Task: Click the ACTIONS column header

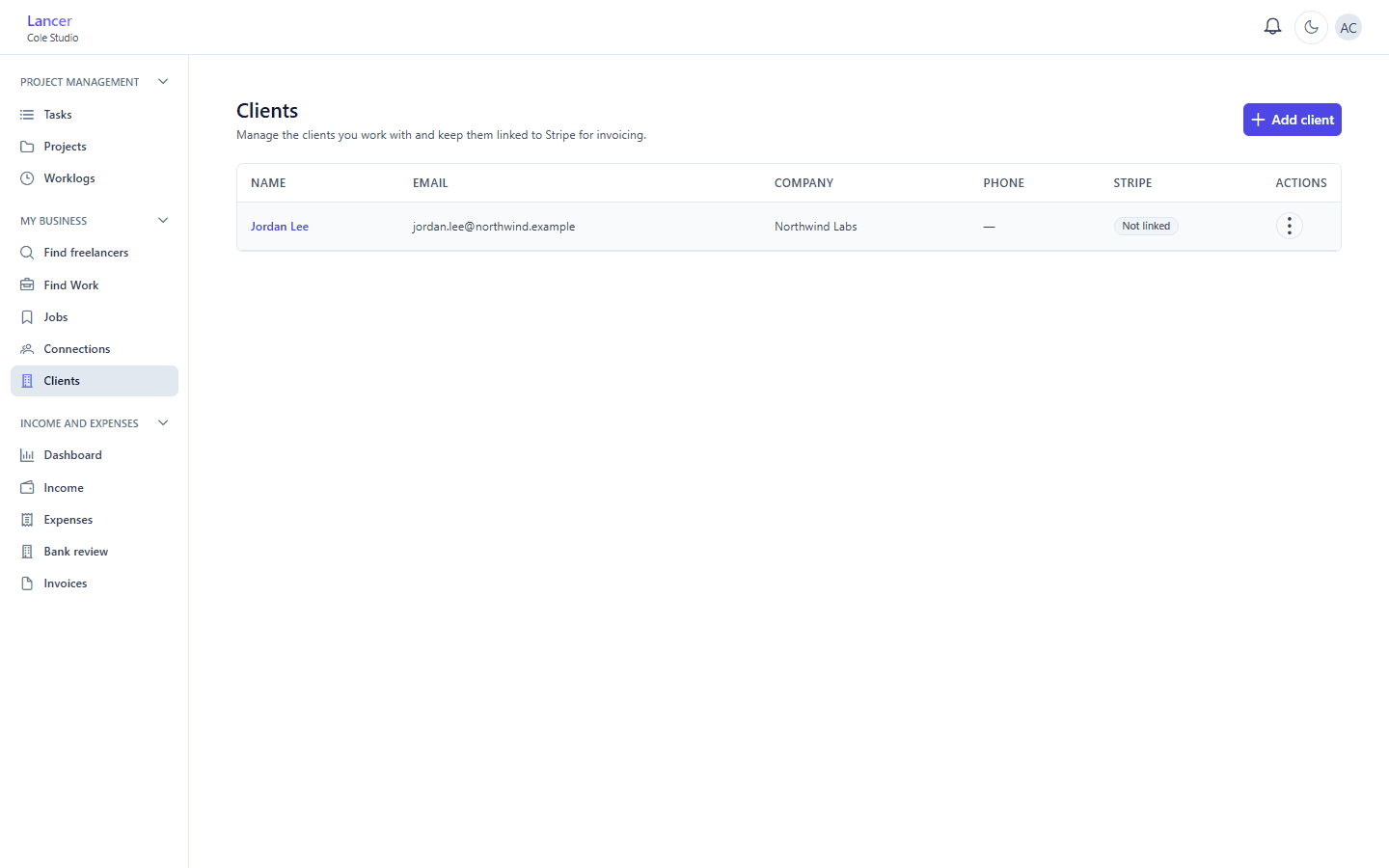Action: (x=1301, y=183)
